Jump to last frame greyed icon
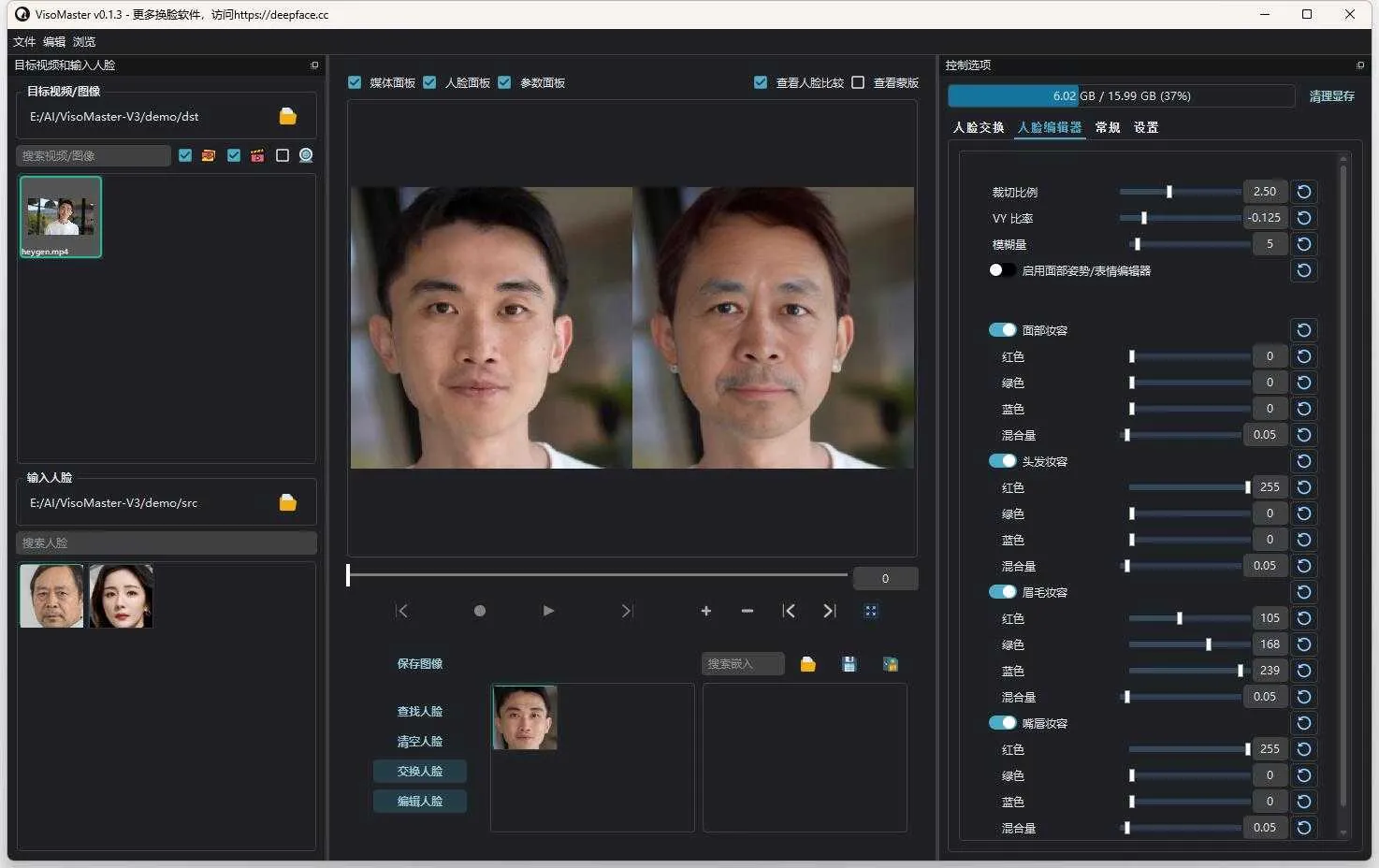This screenshot has height=868, width=1379. click(627, 611)
